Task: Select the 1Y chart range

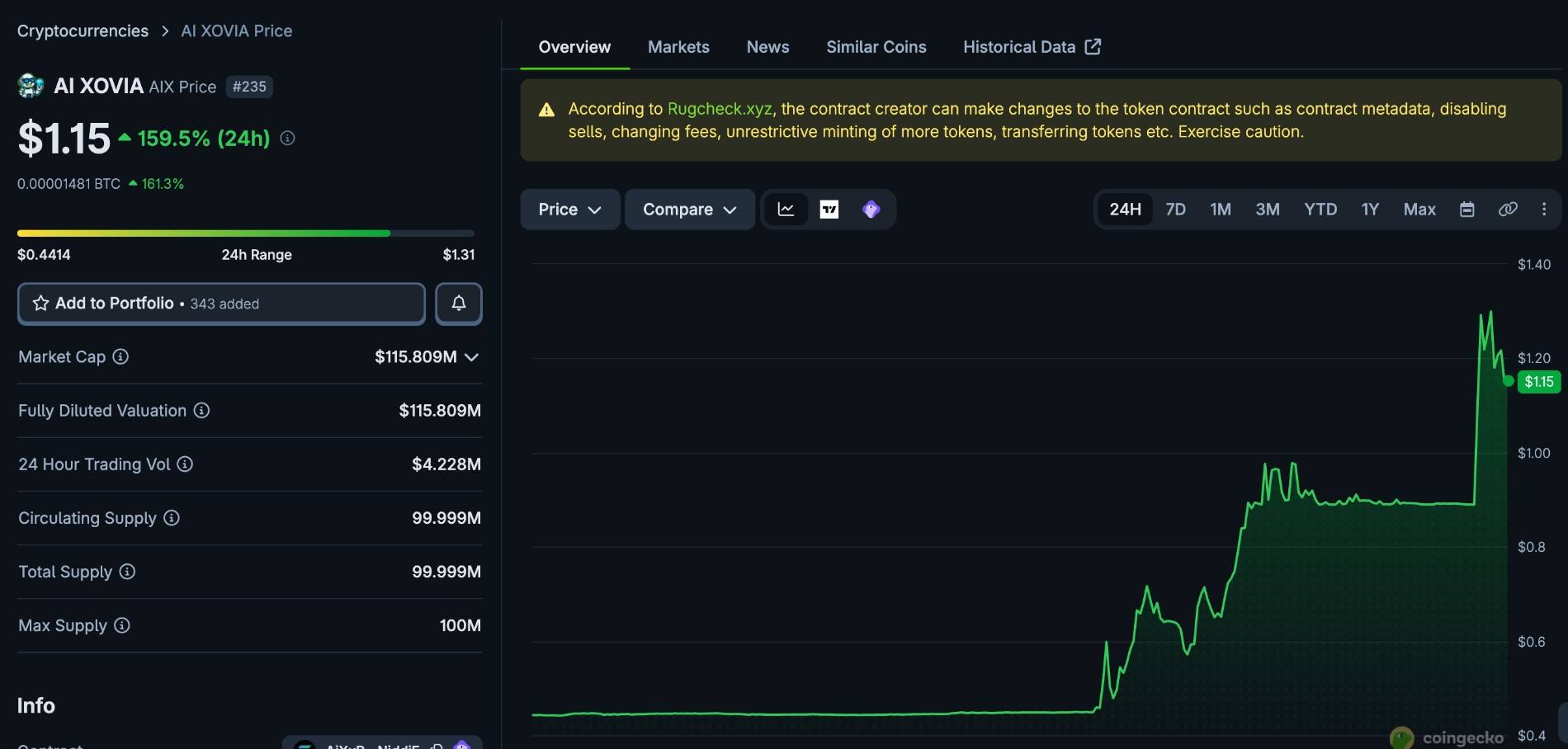Action: (x=1370, y=210)
